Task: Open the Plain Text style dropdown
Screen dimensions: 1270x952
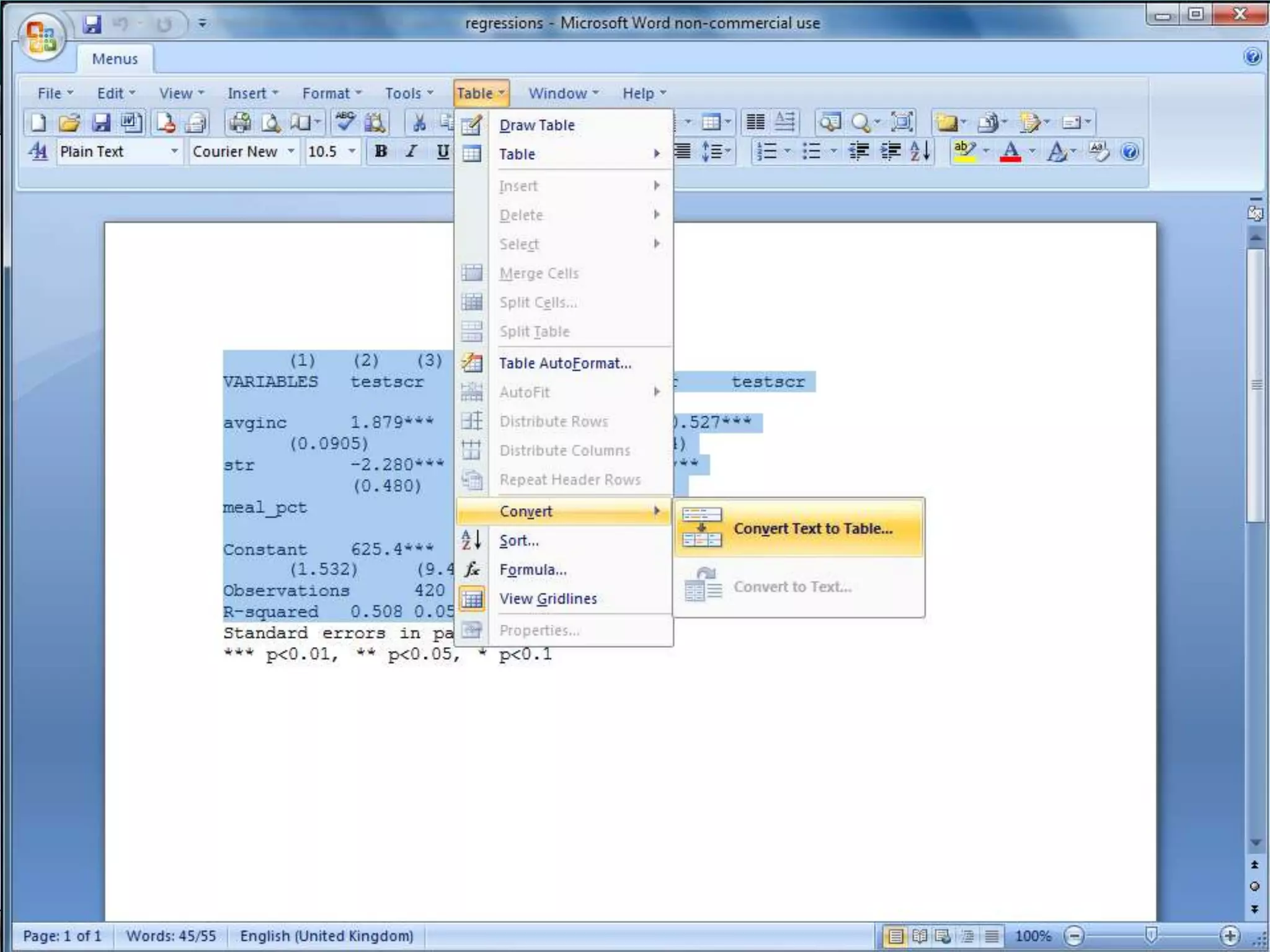Action: click(x=174, y=151)
